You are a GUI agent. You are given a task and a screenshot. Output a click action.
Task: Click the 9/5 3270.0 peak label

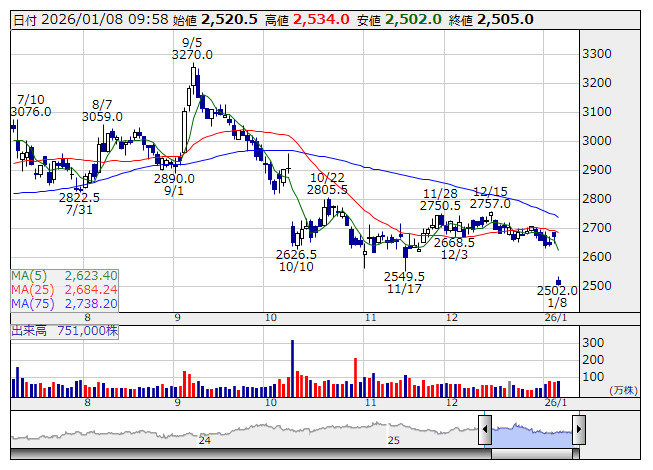point(192,49)
